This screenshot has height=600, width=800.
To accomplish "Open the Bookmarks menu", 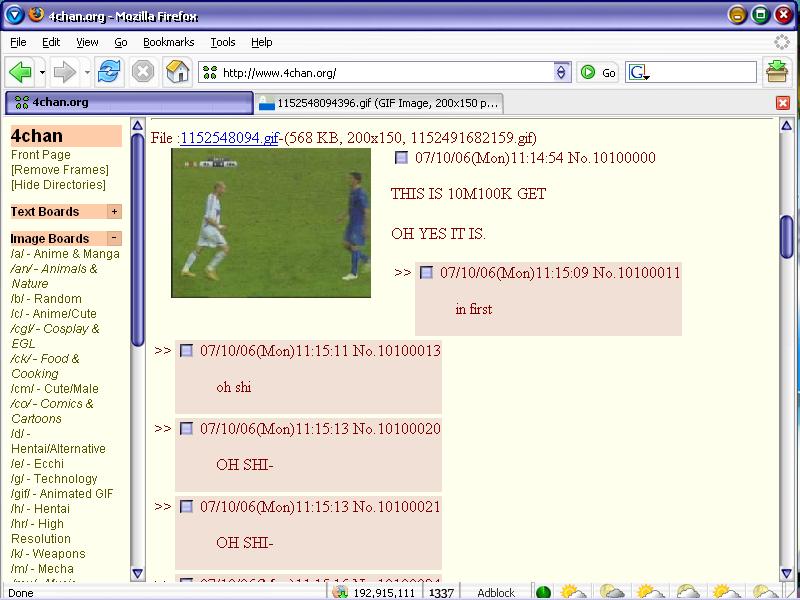I will pyautogui.click(x=168, y=42).
